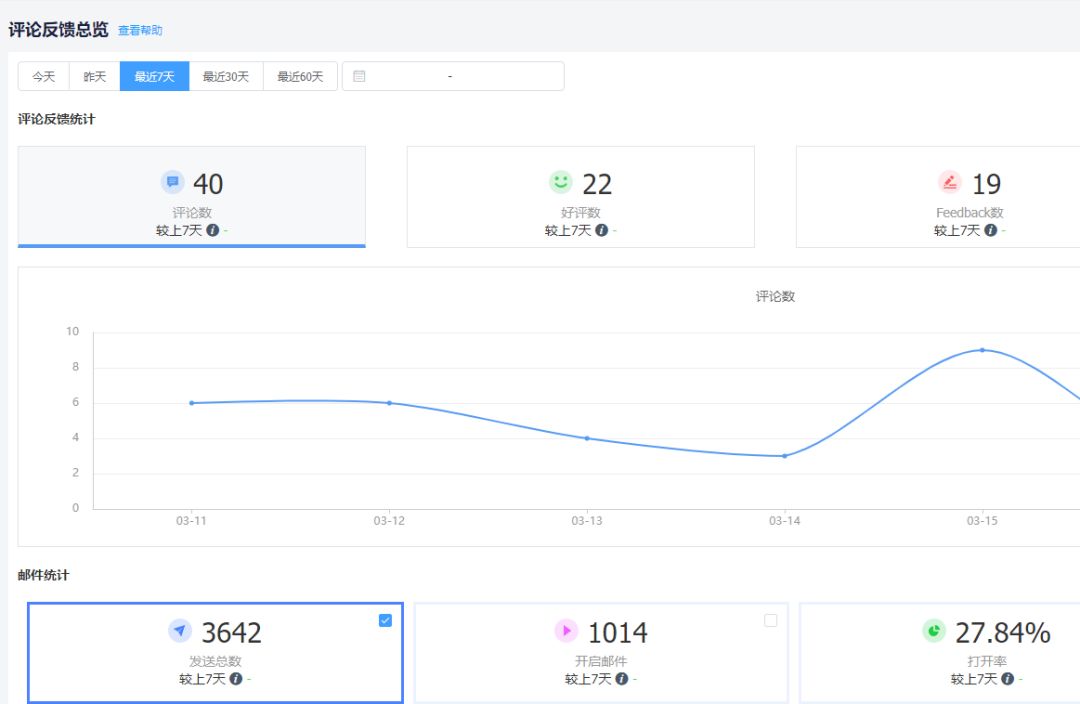Click the red Feedback pencil icon
The width and height of the screenshot is (1080, 704).
pyautogui.click(x=949, y=182)
